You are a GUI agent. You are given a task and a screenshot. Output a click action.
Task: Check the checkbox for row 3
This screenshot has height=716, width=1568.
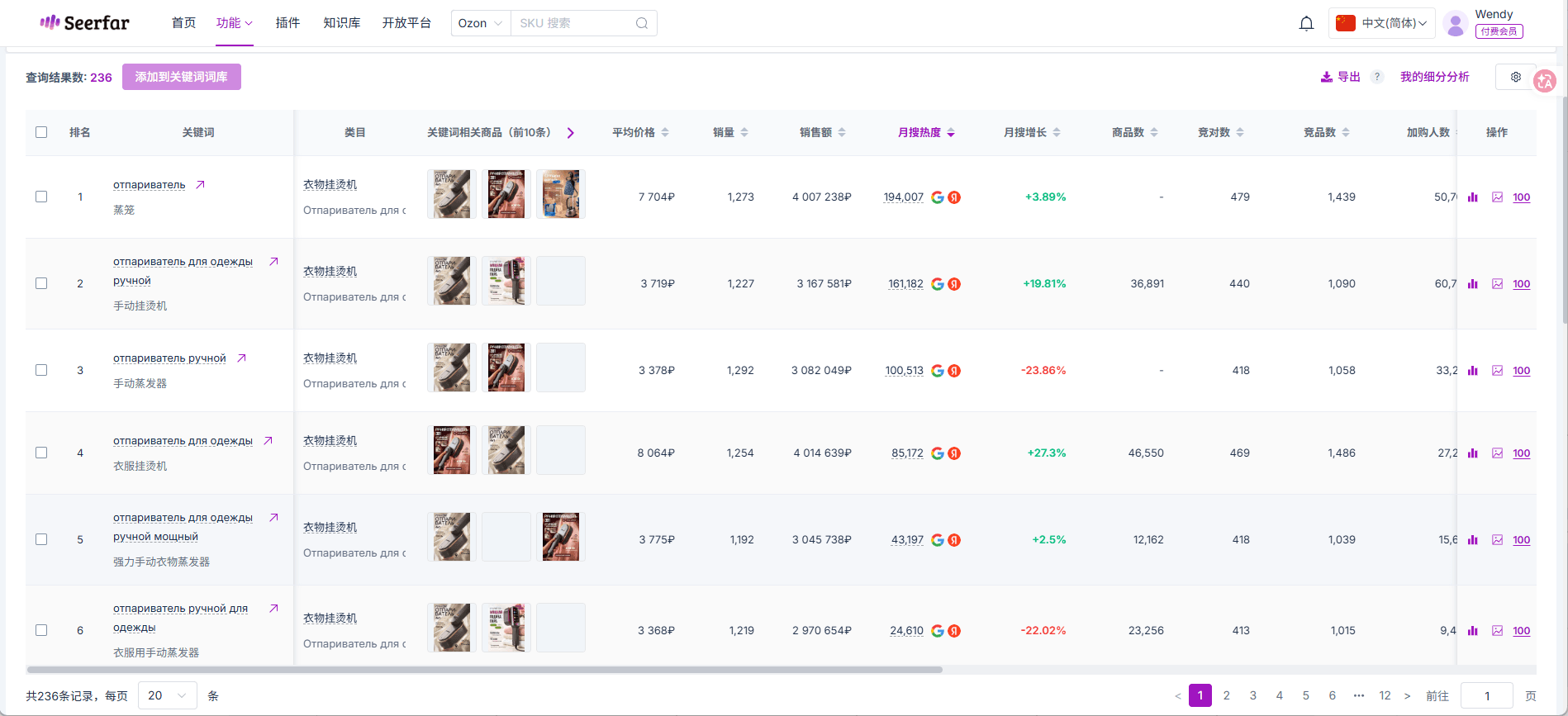click(x=41, y=370)
